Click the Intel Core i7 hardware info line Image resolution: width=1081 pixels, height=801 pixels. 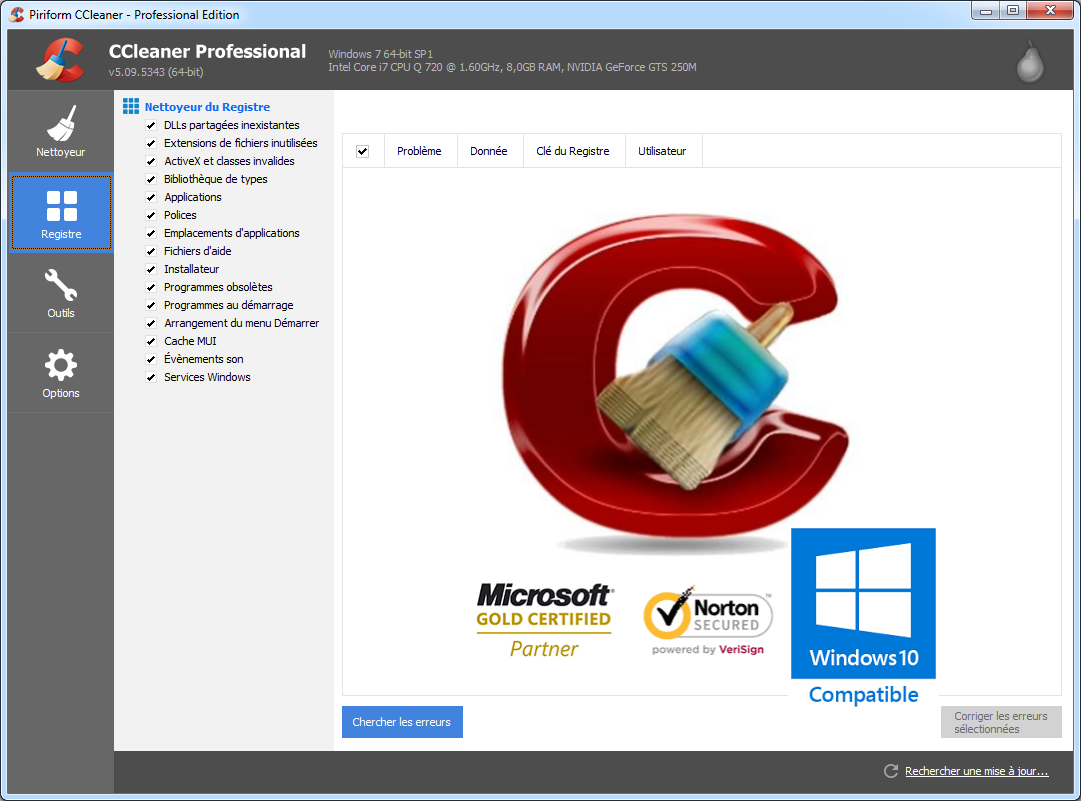tap(512, 67)
